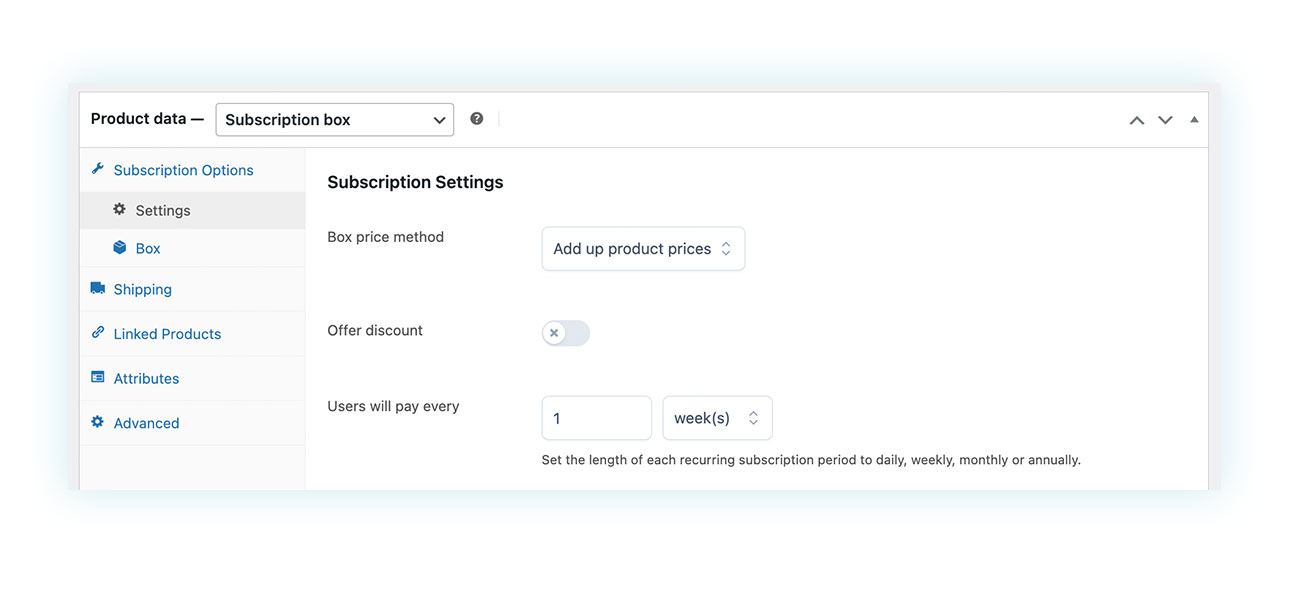1300x595 pixels.
Task: Go to the Advanced tab label
Action: (x=146, y=423)
